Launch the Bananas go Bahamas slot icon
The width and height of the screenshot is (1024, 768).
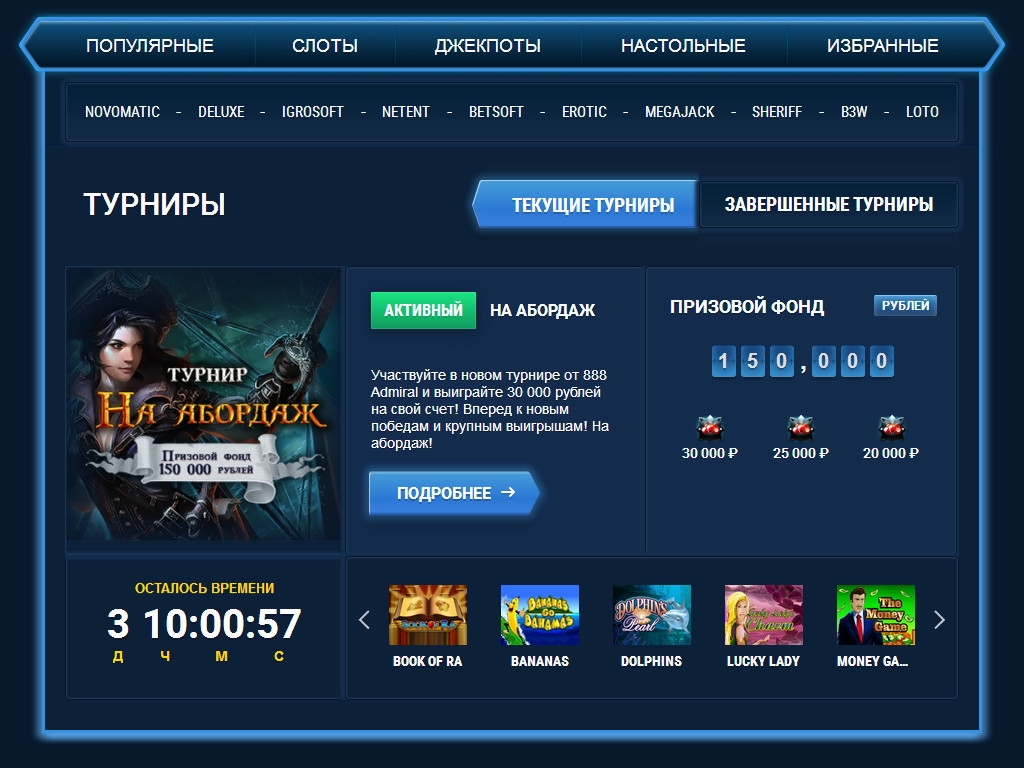click(x=539, y=615)
